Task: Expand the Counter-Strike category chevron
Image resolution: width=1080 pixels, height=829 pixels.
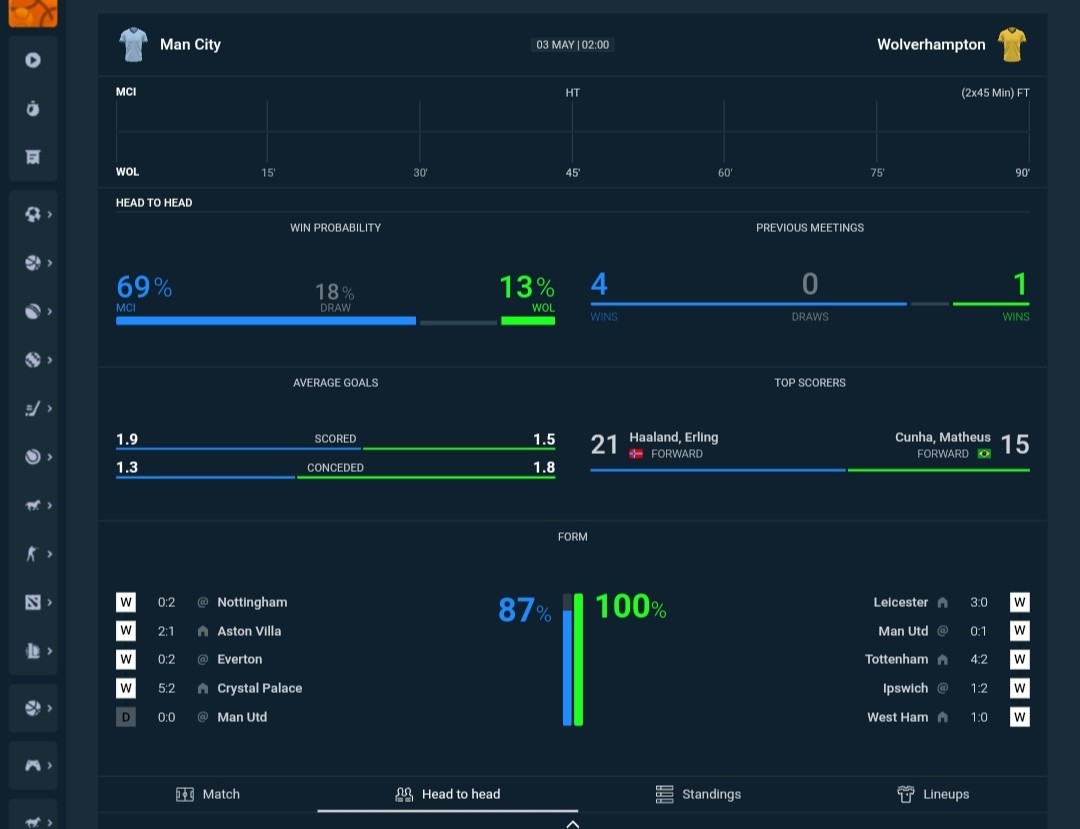Action: click(50, 554)
